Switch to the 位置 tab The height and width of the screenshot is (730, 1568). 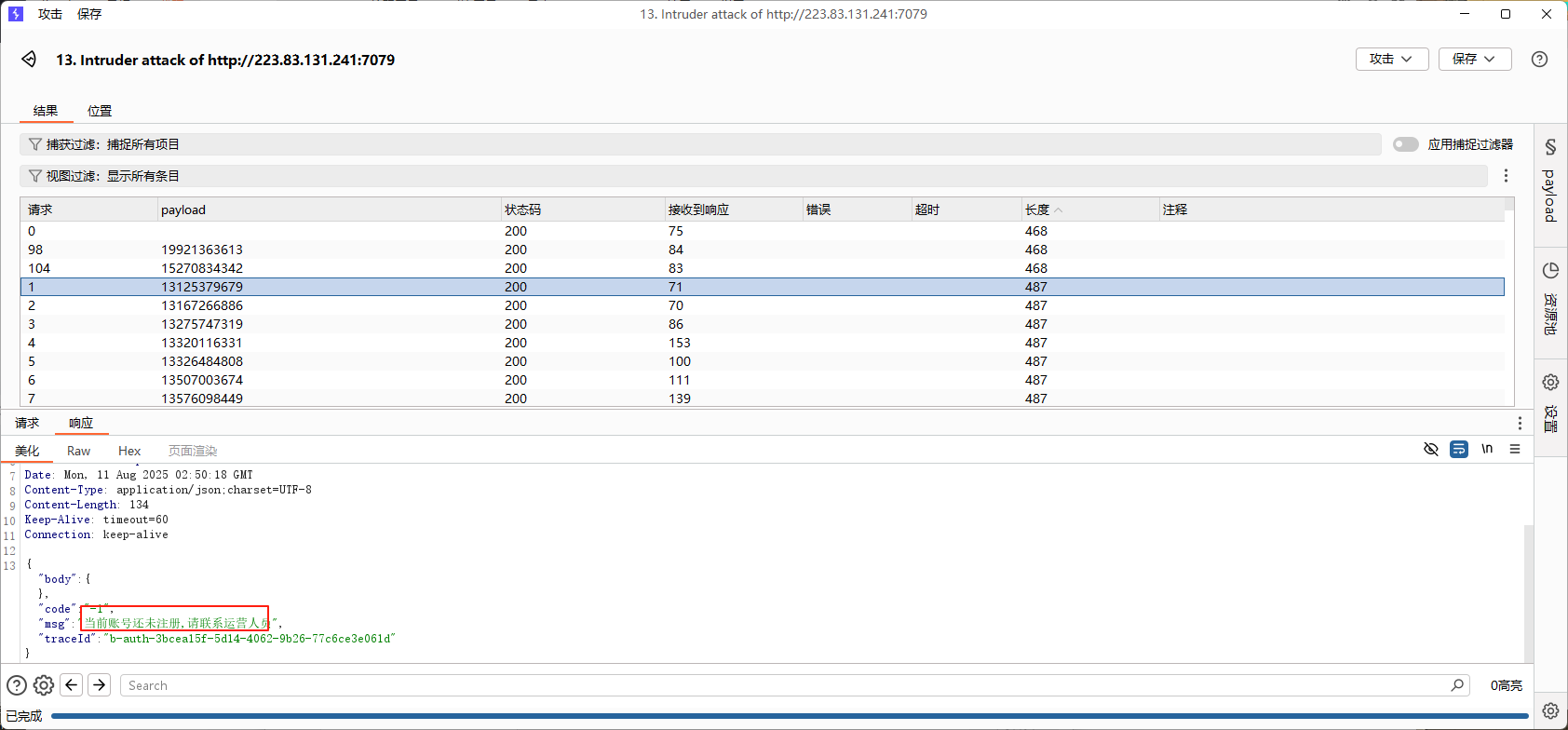pyautogui.click(x=100, y=111)
